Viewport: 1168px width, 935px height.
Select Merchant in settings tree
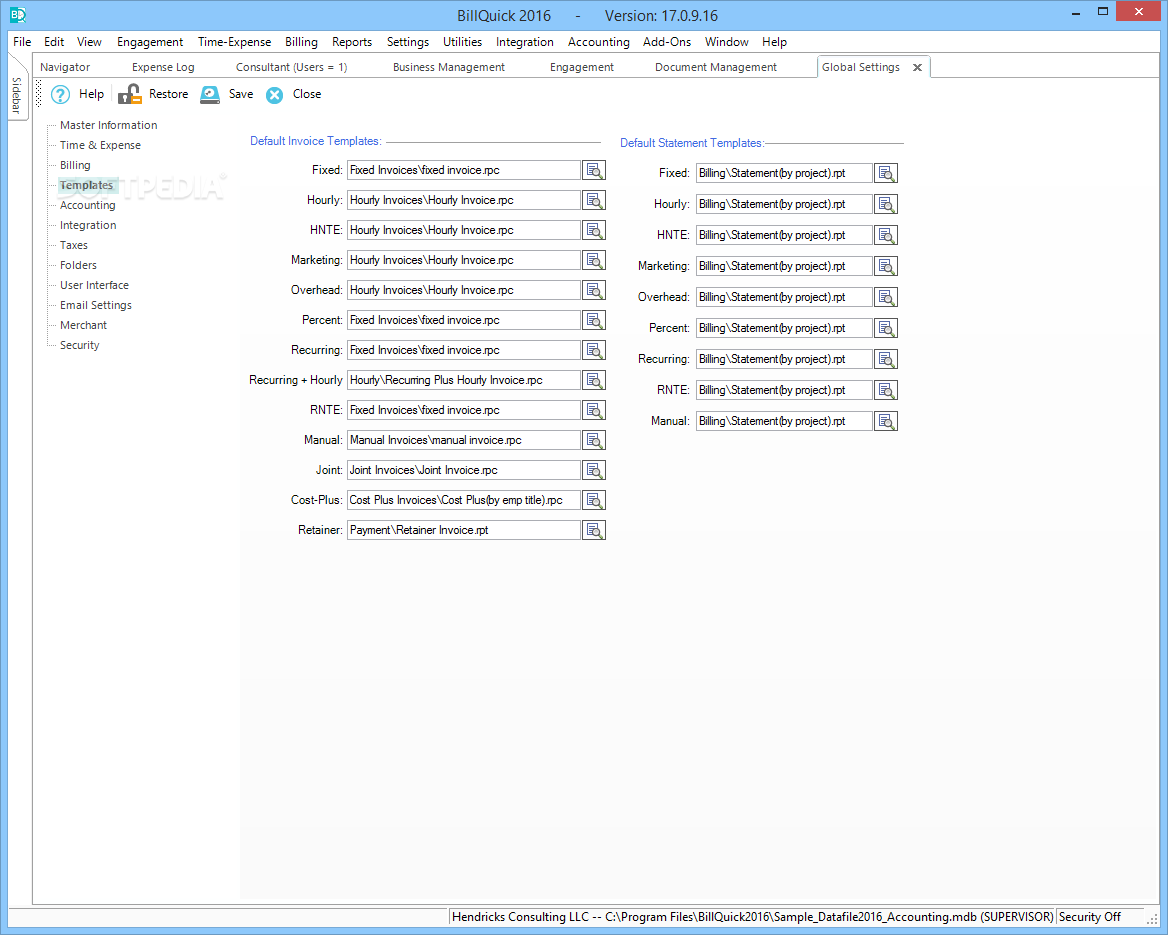coord(83,326)
